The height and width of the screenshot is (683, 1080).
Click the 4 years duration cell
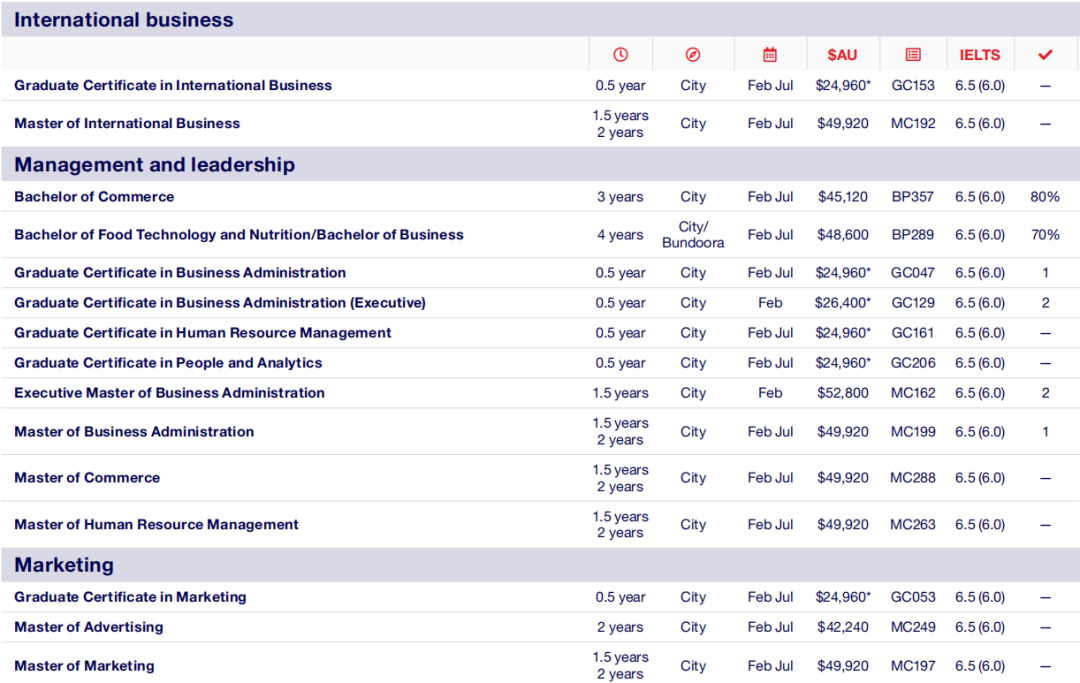pos(620,235)
